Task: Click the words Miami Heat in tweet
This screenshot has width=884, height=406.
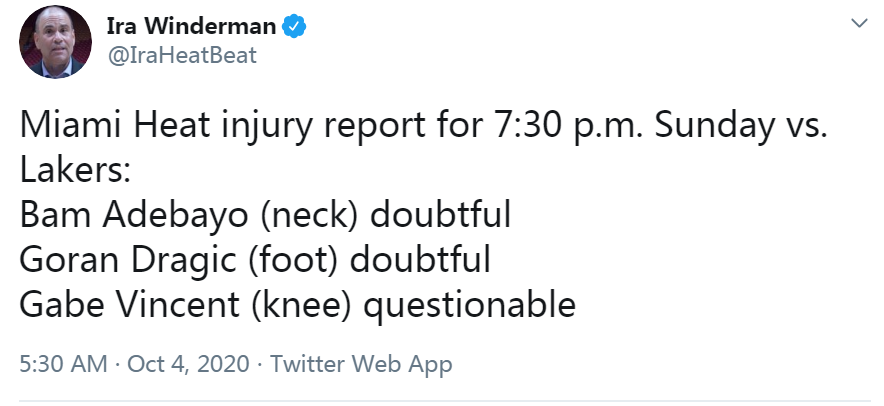Action: tap(113, 126)
